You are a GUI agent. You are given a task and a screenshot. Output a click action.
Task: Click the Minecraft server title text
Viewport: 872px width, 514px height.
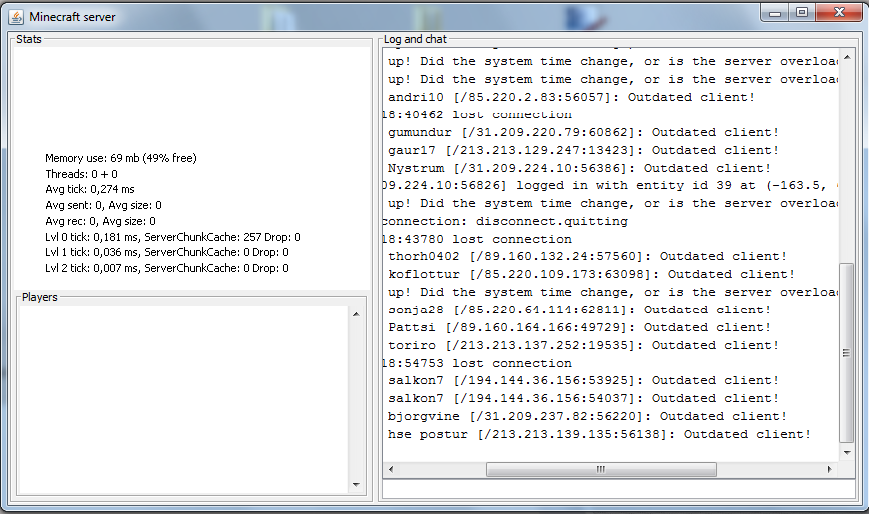click(x=72, y=17)
